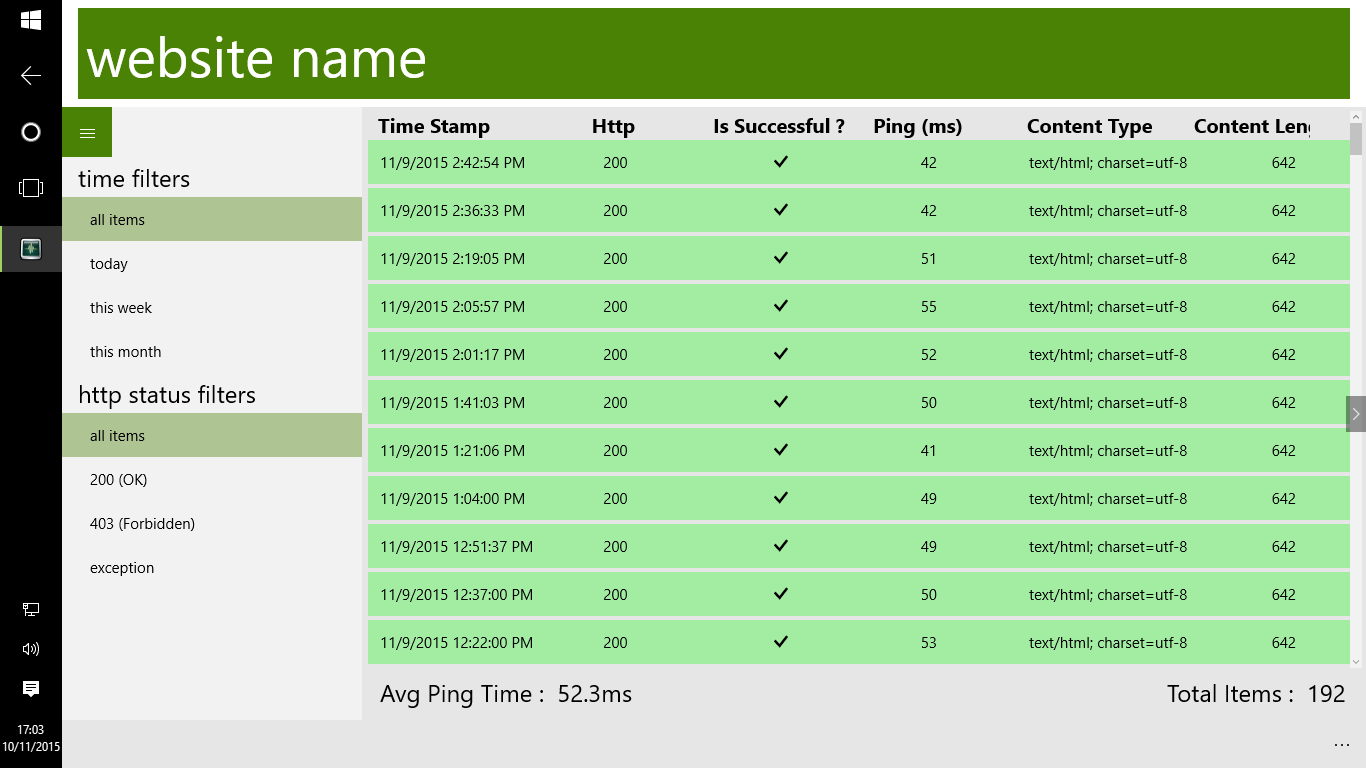Open the Windows Start menu
This screenshot has height=768, width=1366.
31,20
